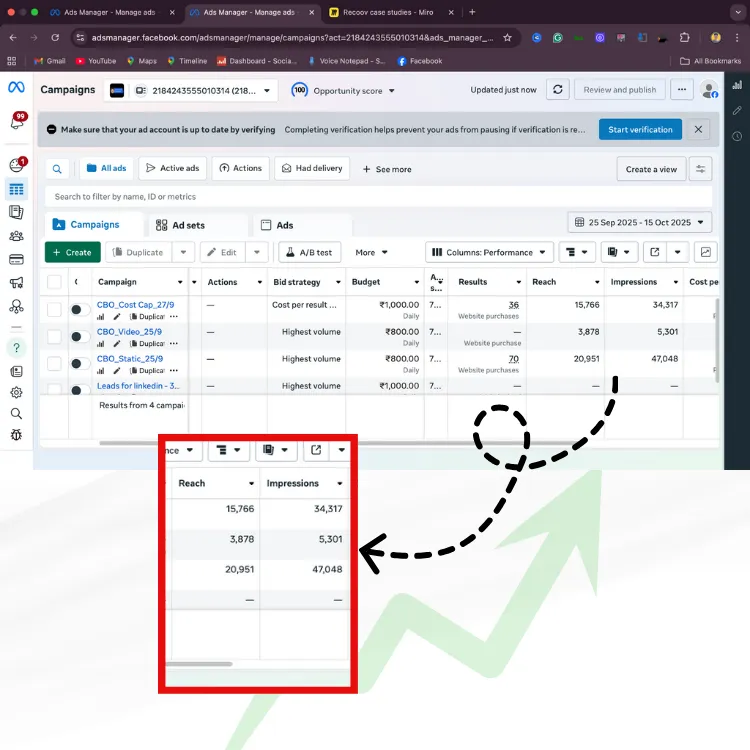Click the browser address bar

click(x=292, y=38)
